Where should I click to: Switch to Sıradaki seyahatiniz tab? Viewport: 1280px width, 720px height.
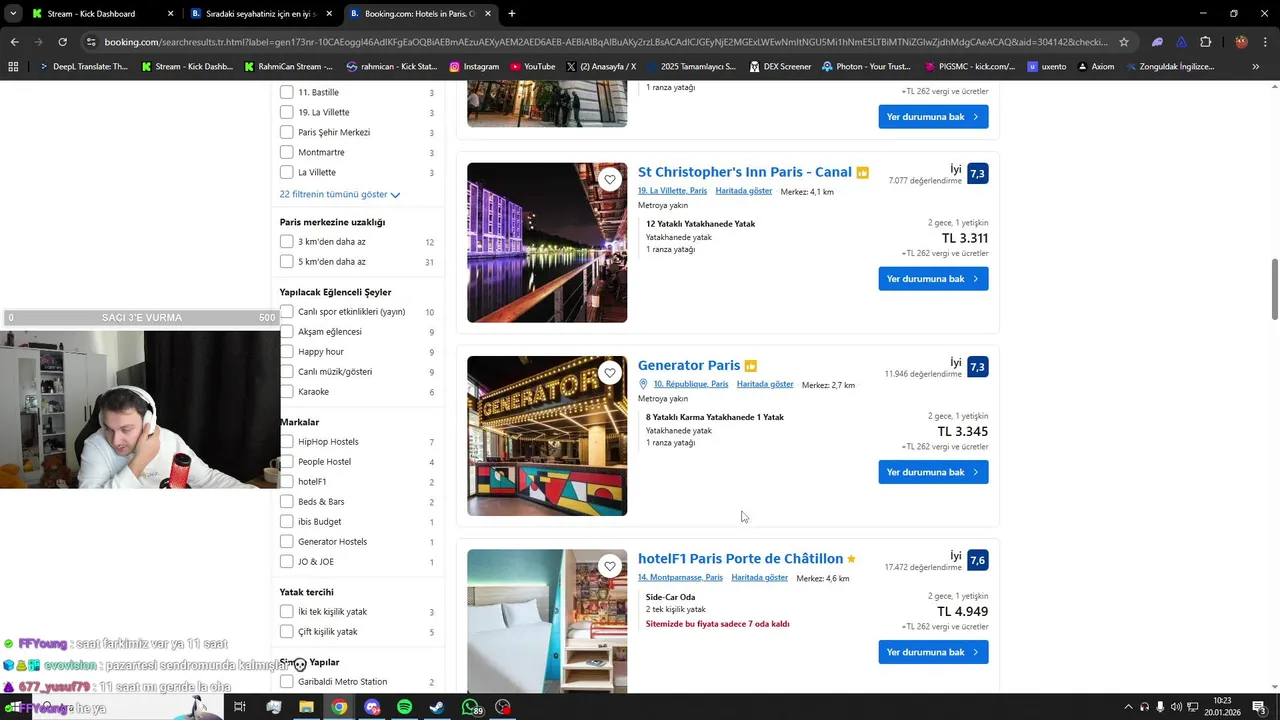(x=260, y=14)
